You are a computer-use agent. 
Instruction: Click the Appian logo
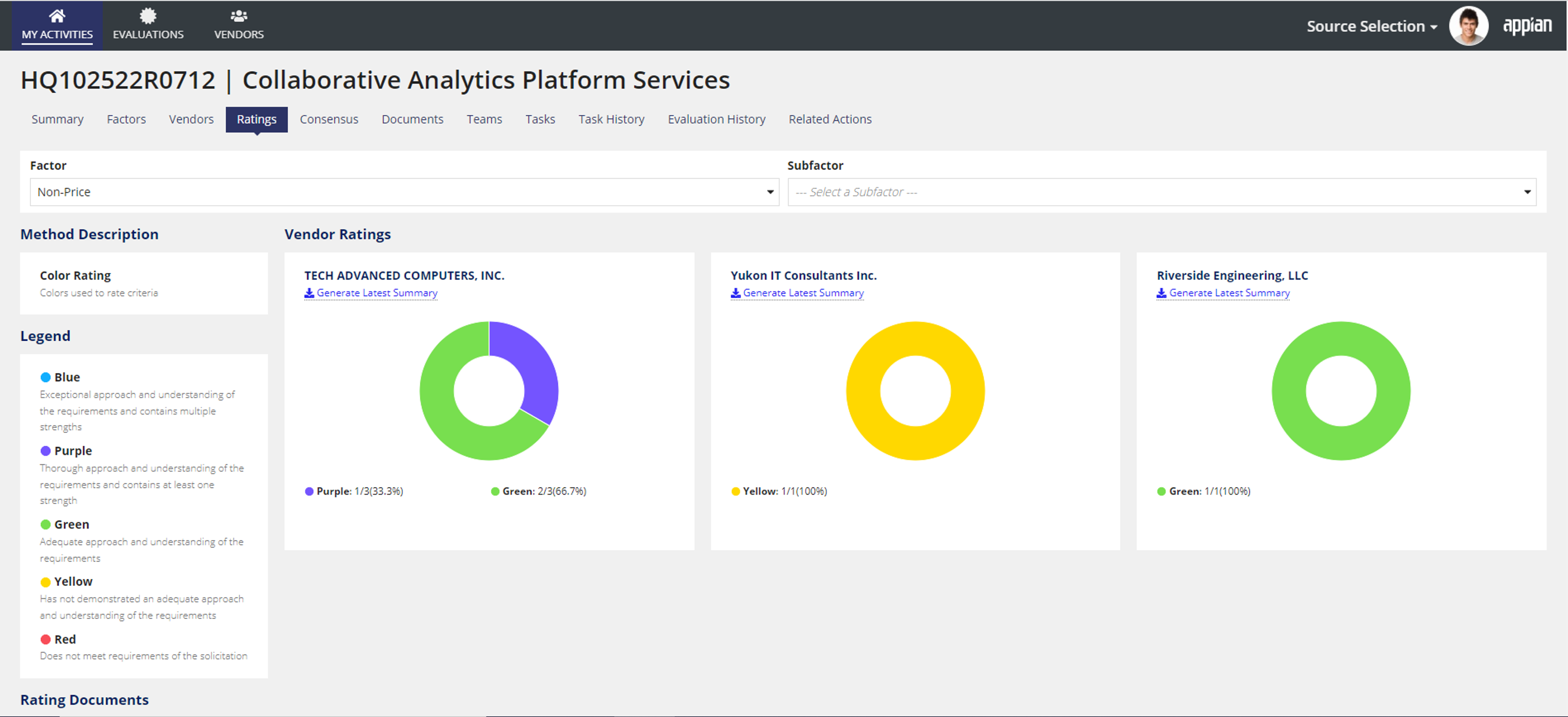[x=1527, y=26]
